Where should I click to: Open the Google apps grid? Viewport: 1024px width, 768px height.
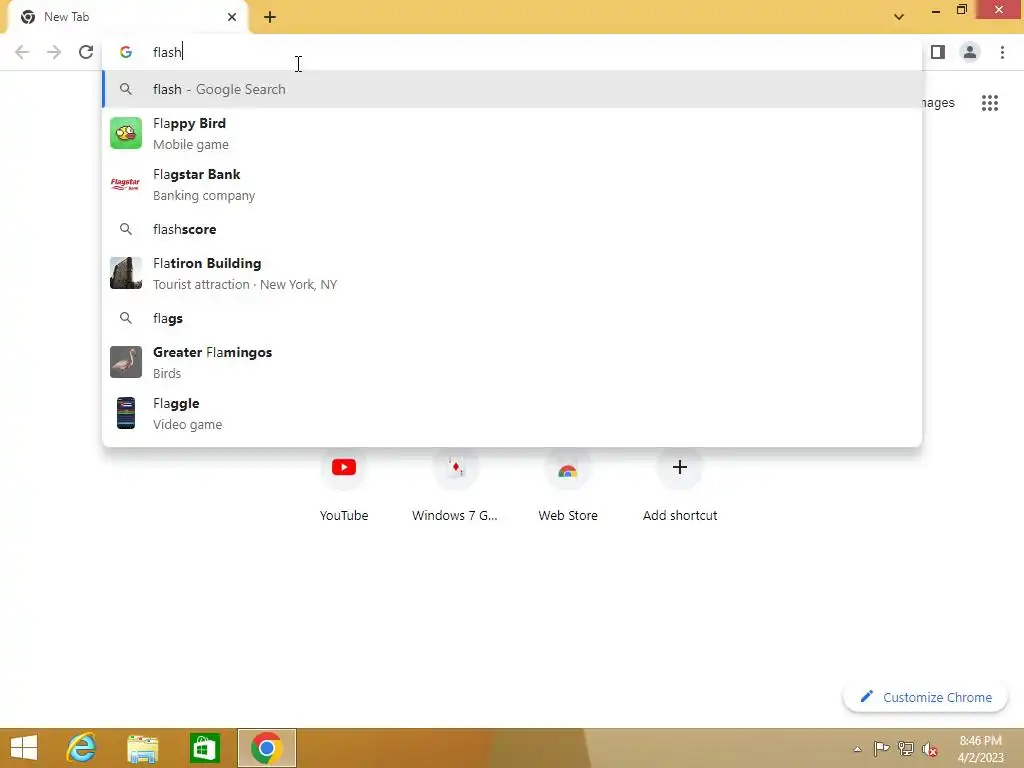[x=990, y=103]
